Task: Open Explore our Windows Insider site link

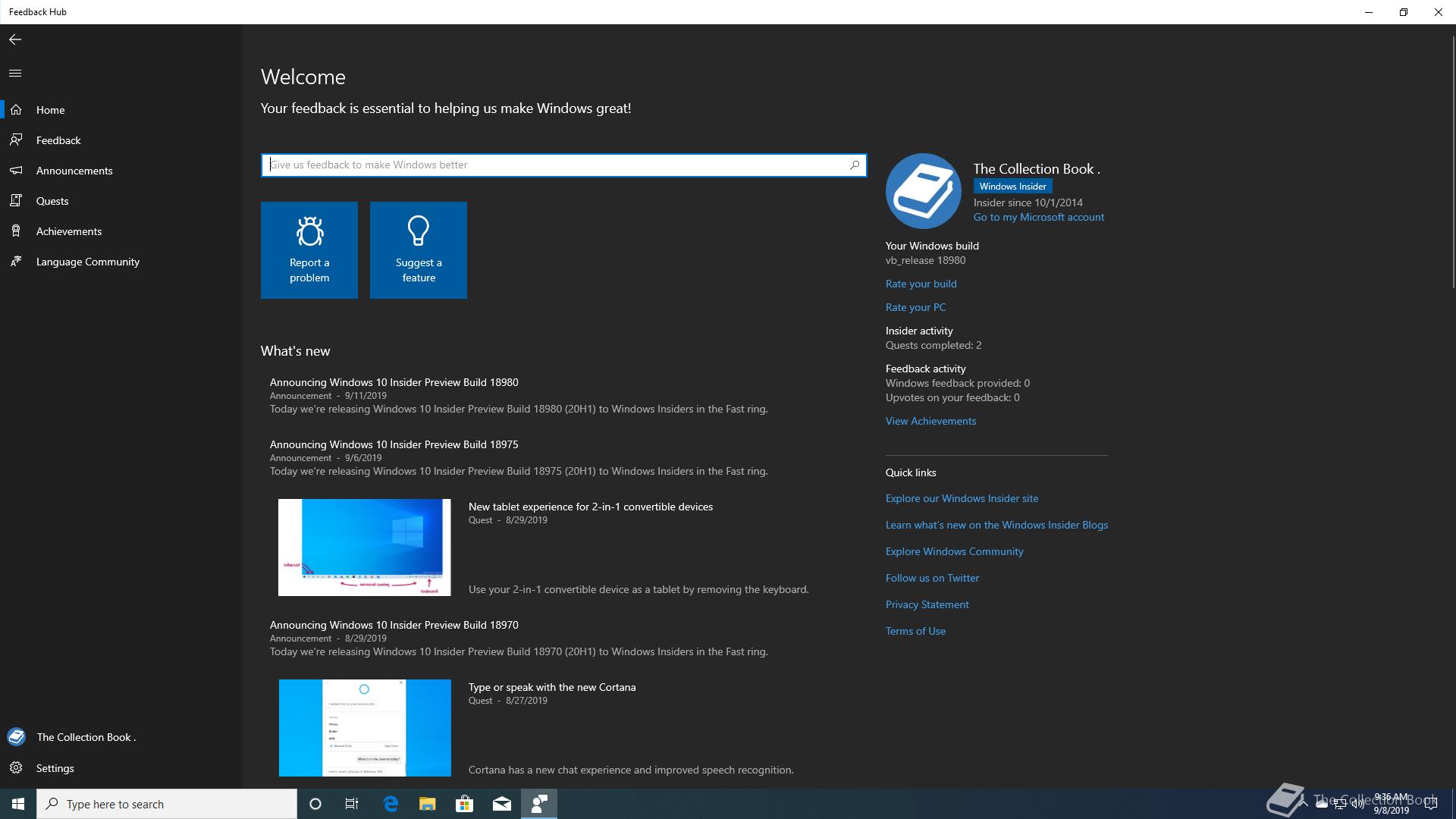Action: (x=962, y=498)
